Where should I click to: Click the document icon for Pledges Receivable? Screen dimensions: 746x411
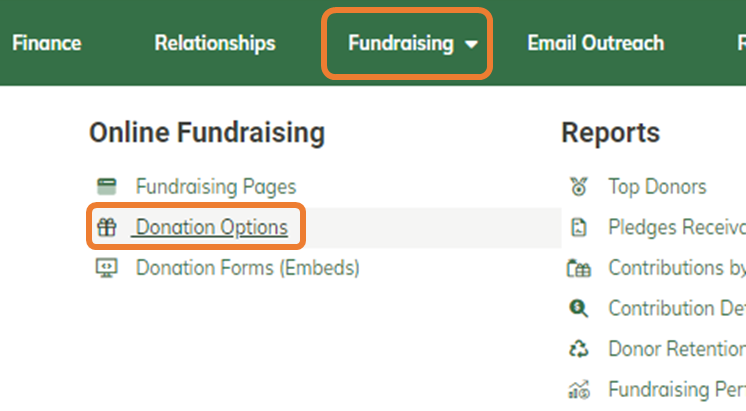coord(579,227)
